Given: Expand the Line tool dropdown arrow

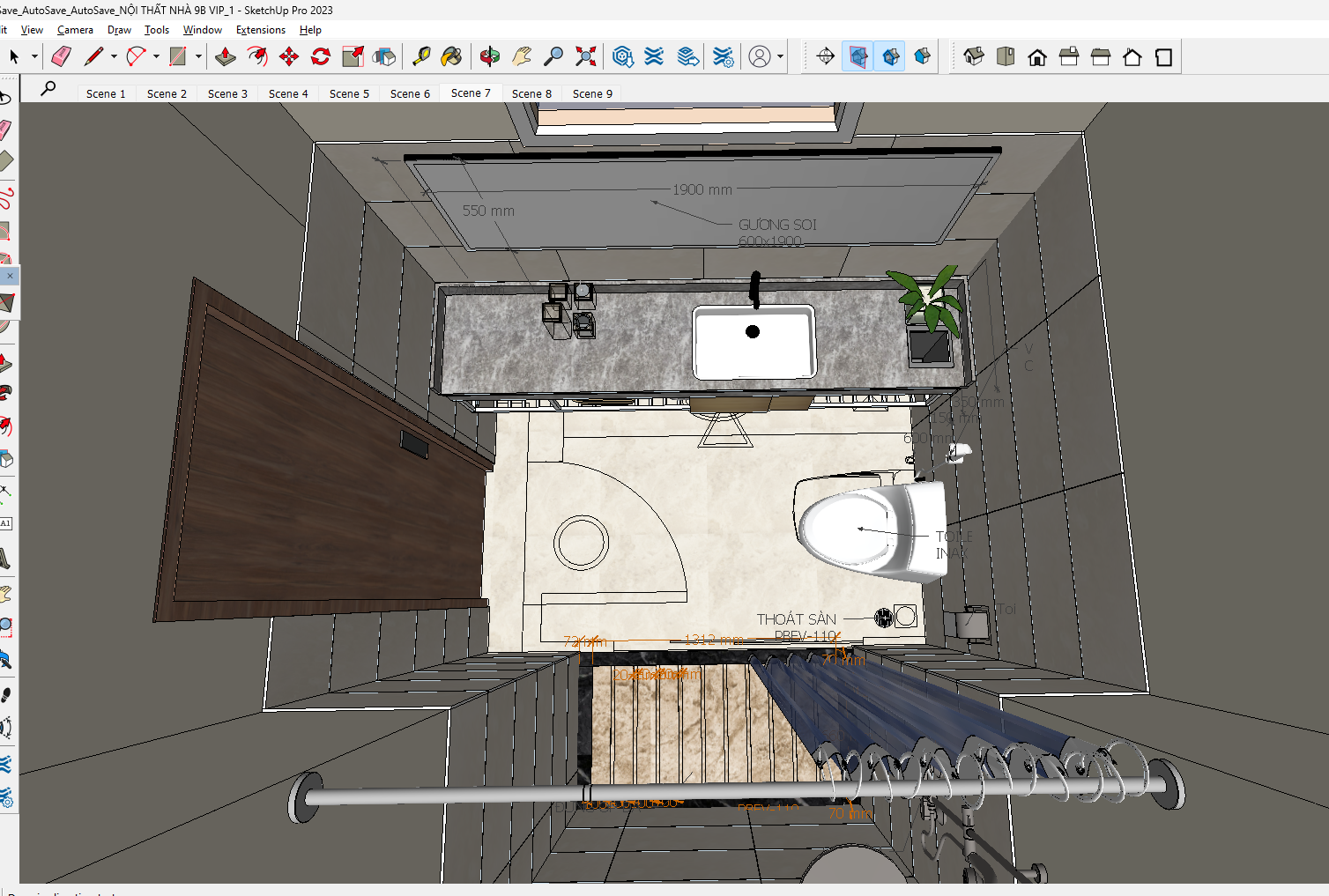Looking at the screenshot, I should tap(114, 56).
